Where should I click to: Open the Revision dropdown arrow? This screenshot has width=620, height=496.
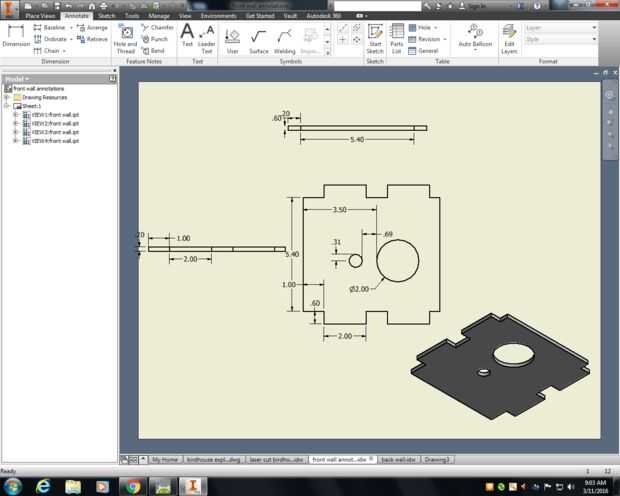point(445,39)
